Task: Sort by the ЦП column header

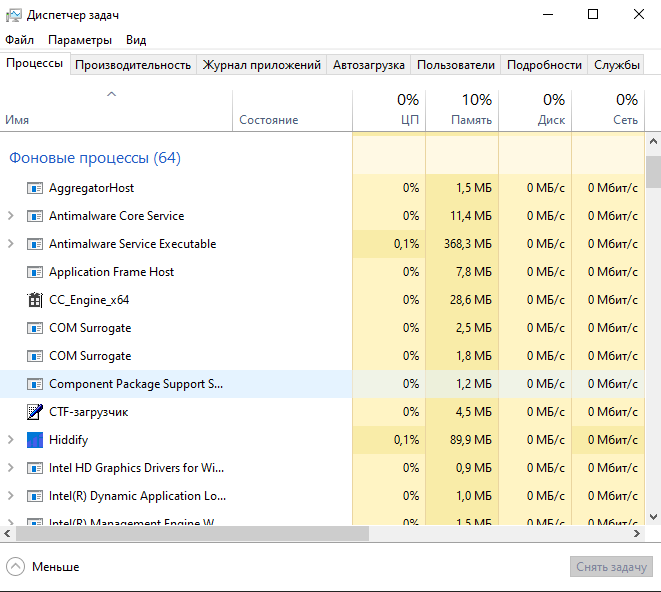Action: point(389,110)
